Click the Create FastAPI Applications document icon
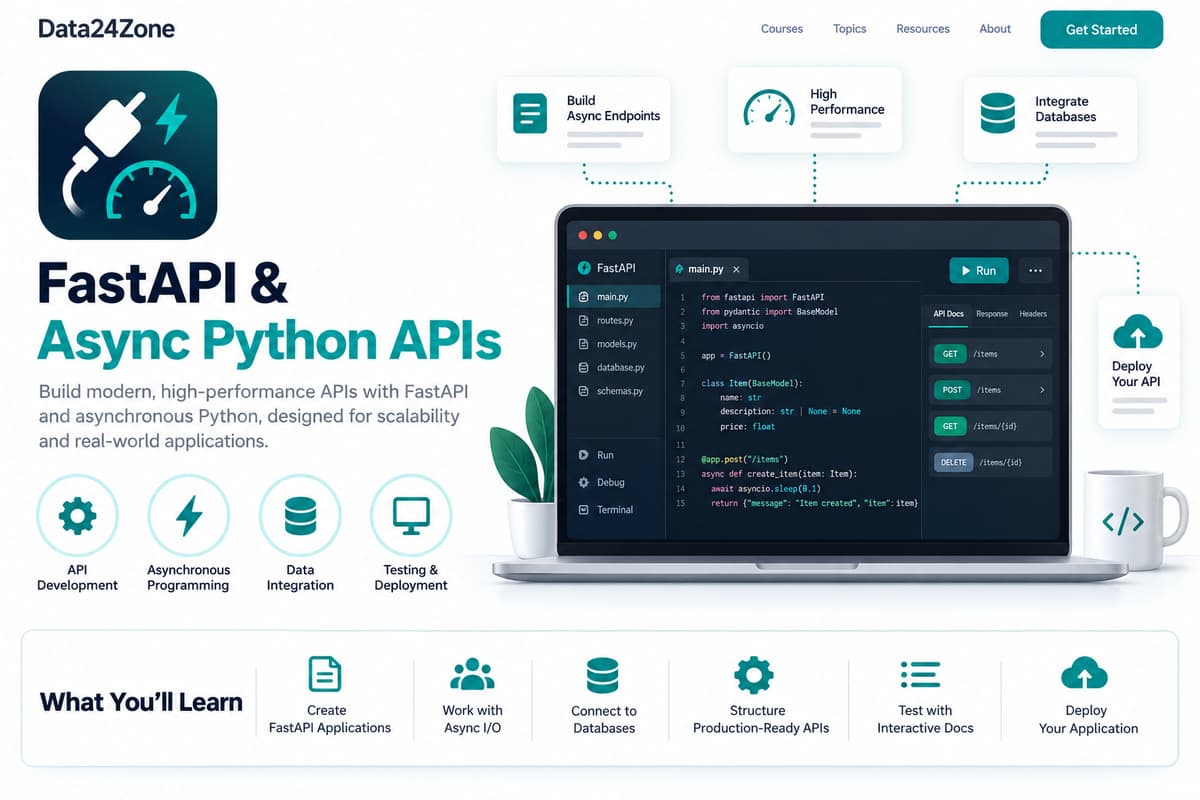1200x800 pixels. click(326, 674)
